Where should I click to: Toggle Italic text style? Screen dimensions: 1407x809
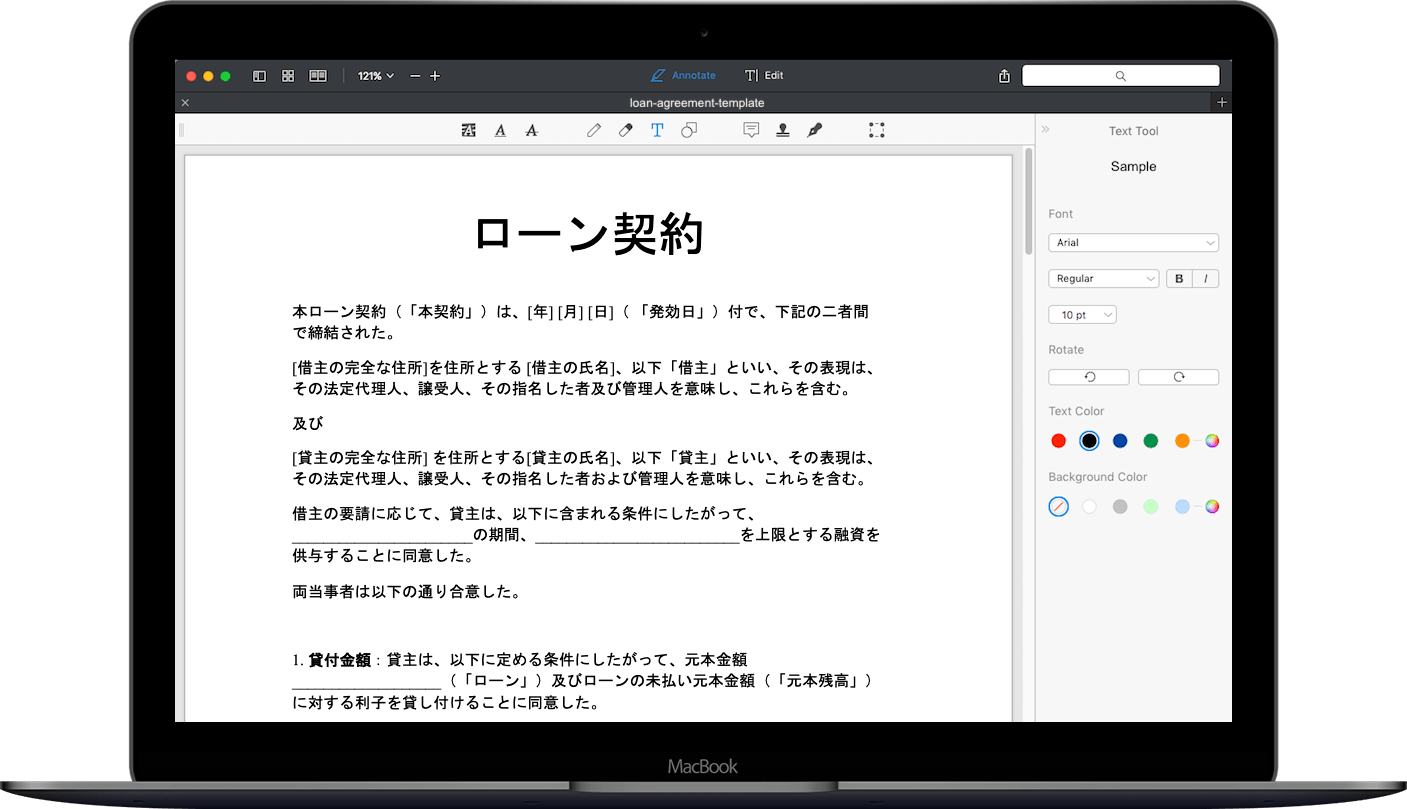coord(1205,279)
